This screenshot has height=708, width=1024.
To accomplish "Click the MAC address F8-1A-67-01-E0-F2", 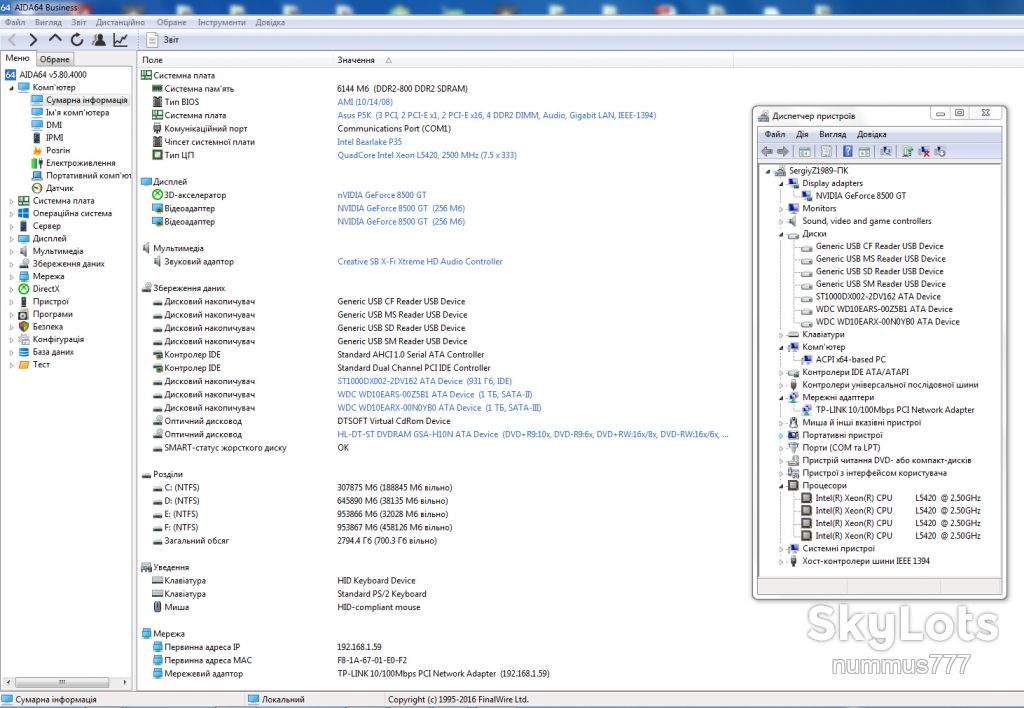I will pyautogui.click(x=372, y=660).
